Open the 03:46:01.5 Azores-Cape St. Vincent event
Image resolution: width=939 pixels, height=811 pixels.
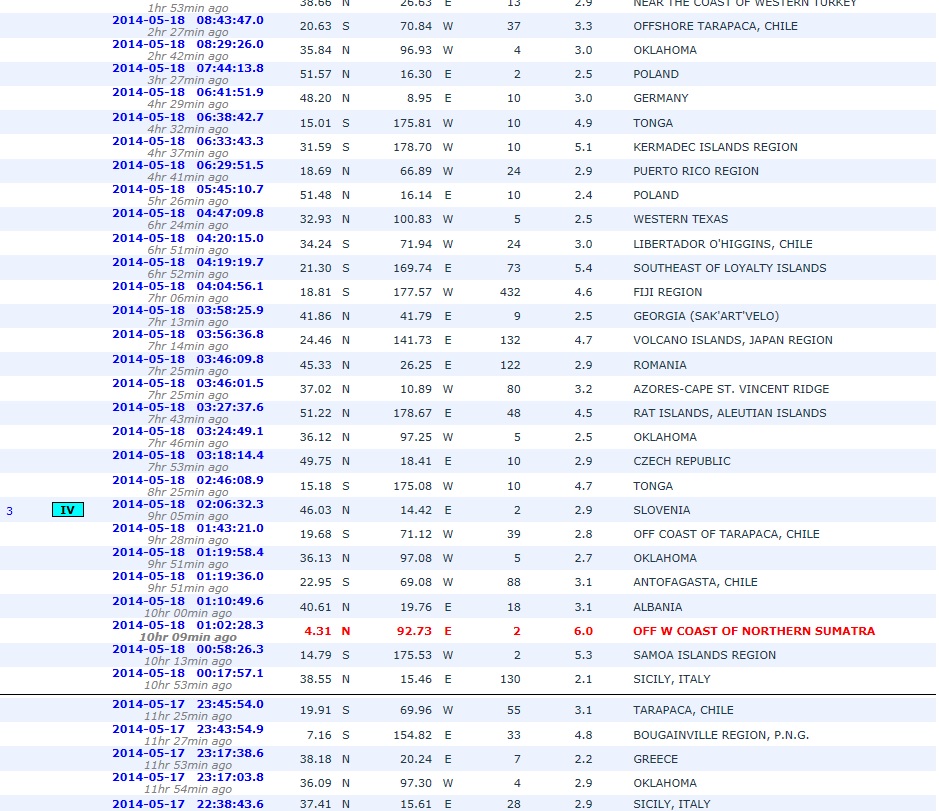click(x=187, y=383)
